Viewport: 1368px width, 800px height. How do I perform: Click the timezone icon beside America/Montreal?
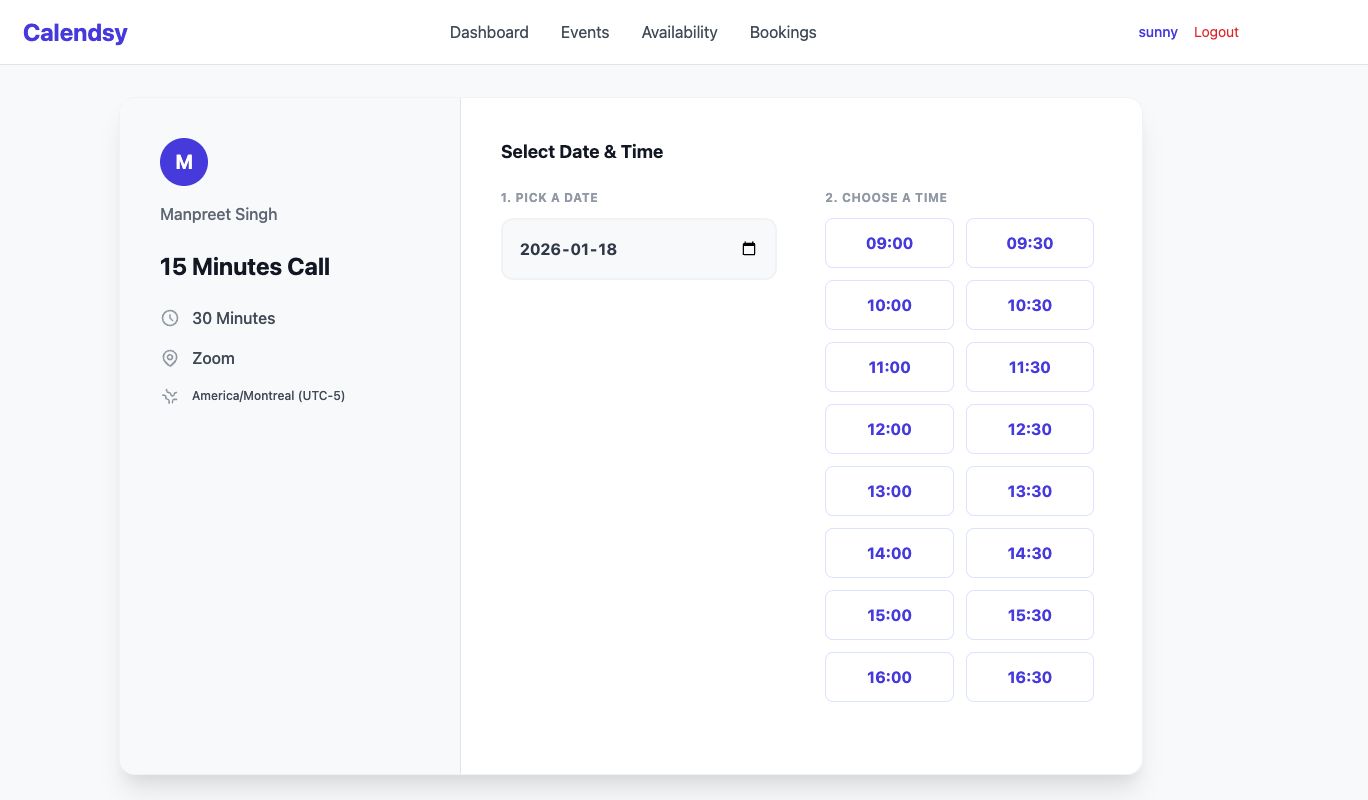(x=170, y=396)
